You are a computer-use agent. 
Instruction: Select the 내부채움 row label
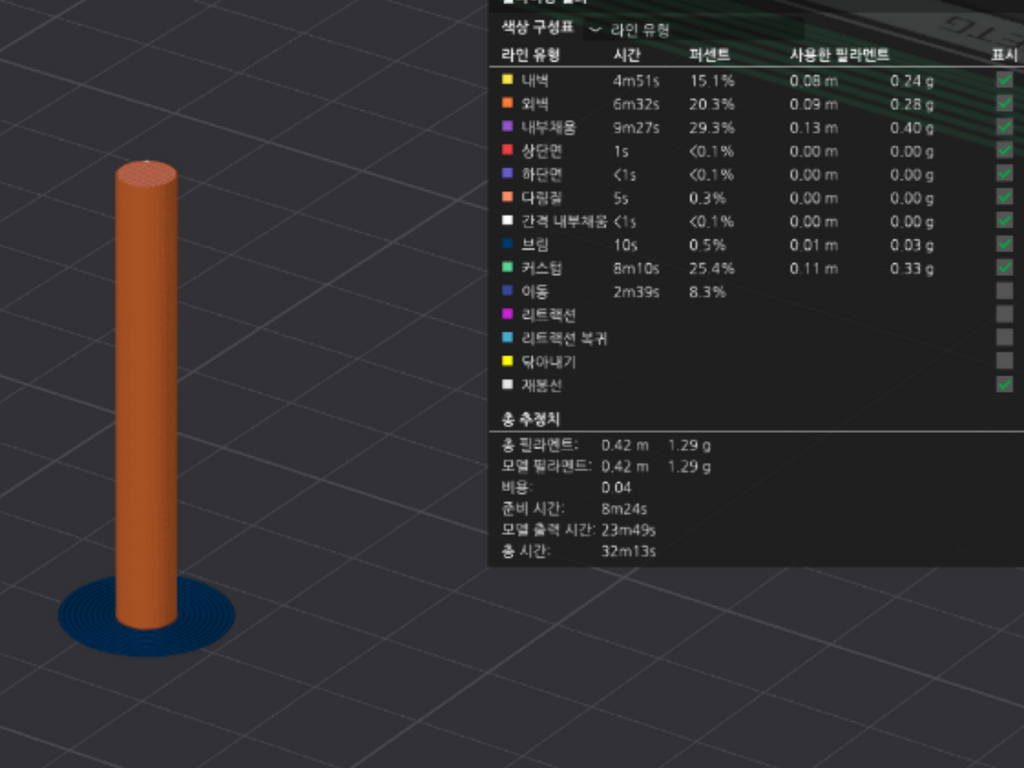(549, 127)
